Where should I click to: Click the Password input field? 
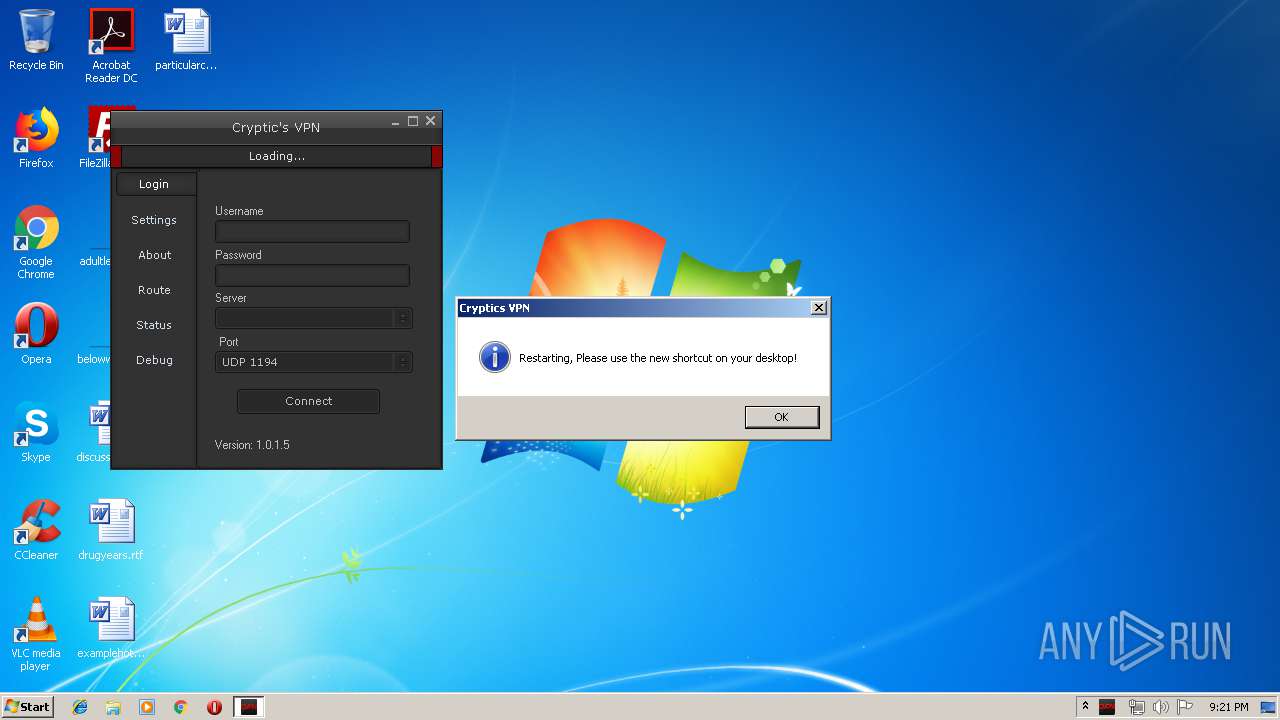[312, 275]
